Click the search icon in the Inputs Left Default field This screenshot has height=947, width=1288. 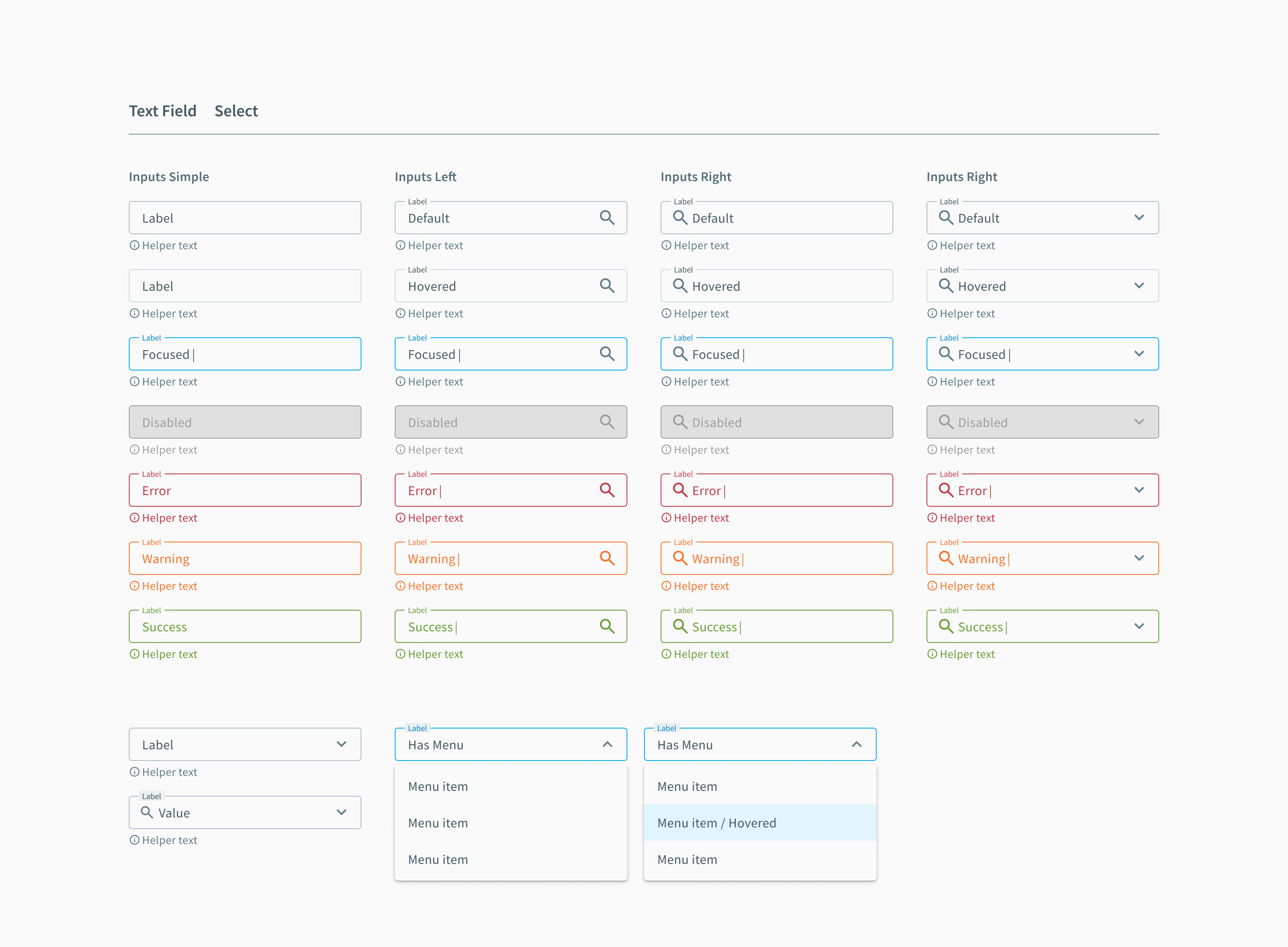click(x=607, y=217)
